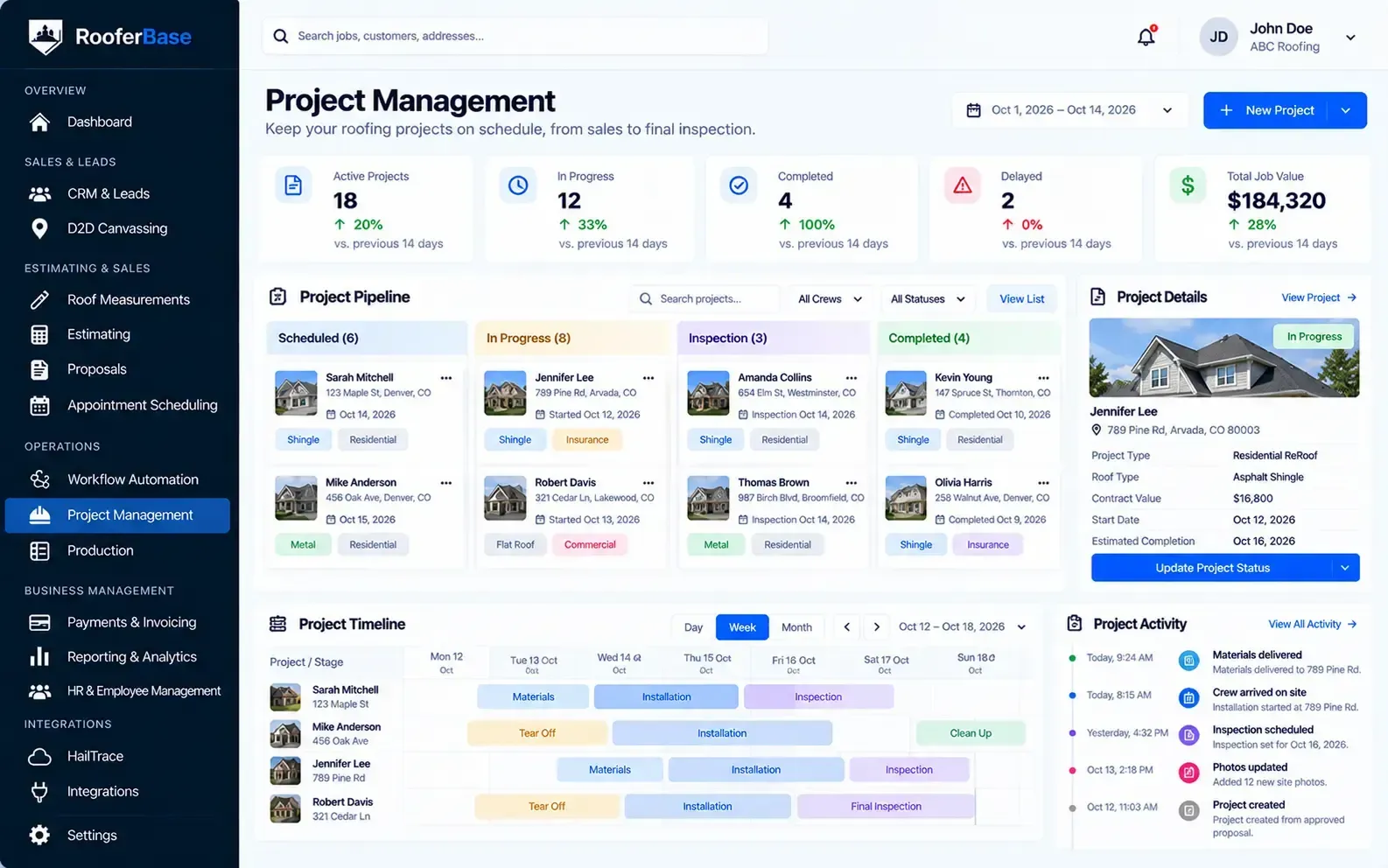Click the Payments & Invoicing card icon
Screen dimensions: 1388x868
(x=39, y=622)
